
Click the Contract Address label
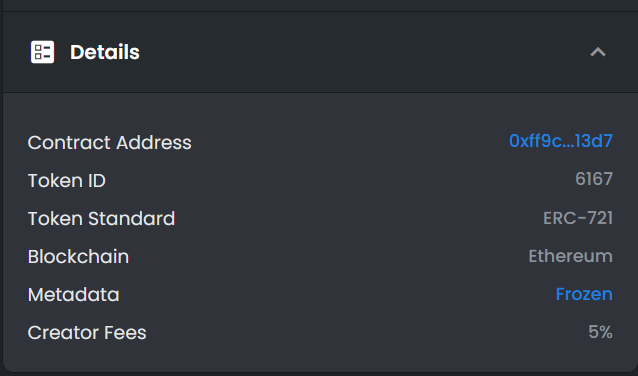[x=109, y=142]
